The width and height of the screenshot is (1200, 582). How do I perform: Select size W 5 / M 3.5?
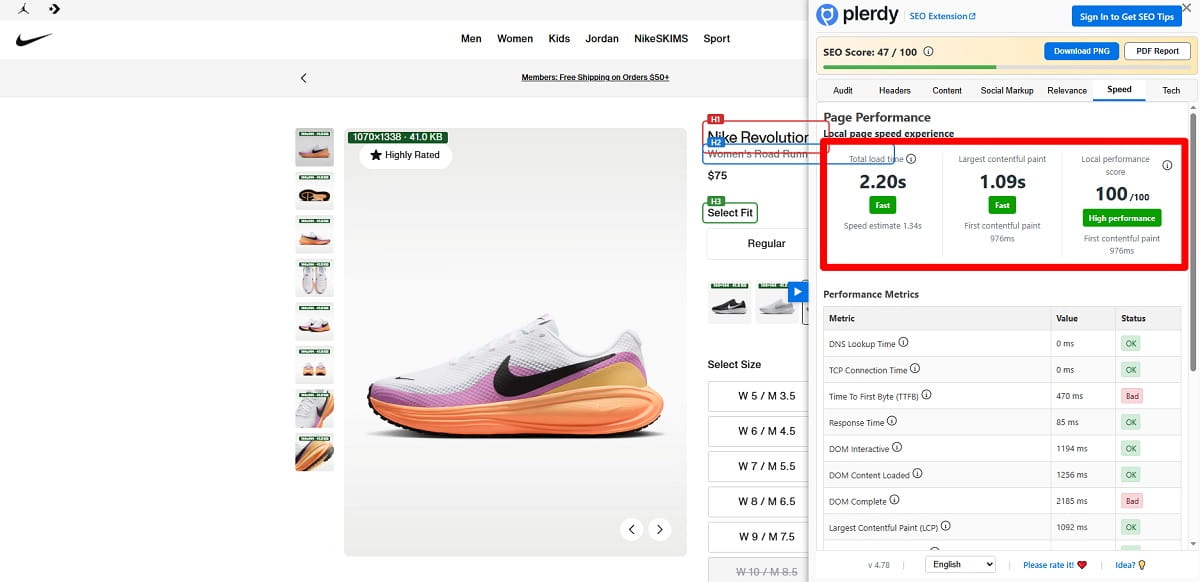tap(758, 396)
